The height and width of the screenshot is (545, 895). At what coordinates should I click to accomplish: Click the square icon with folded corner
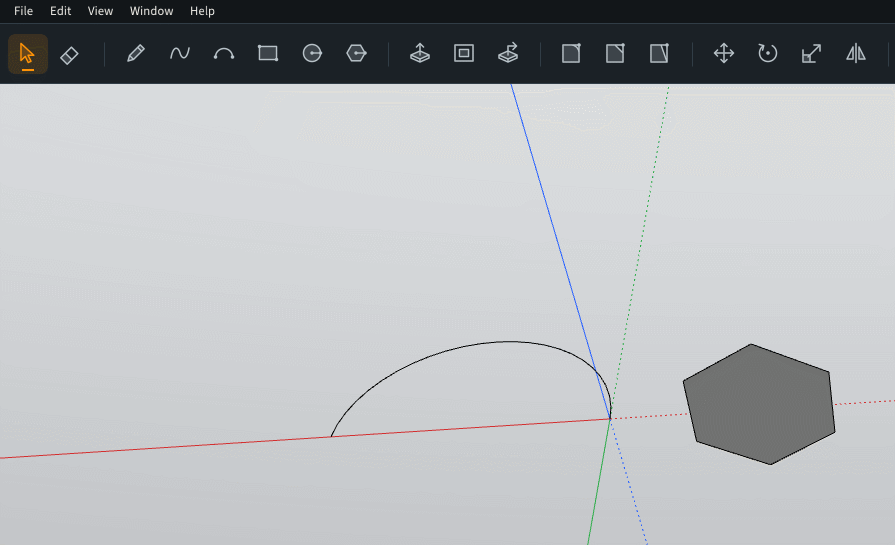[615, 54]
